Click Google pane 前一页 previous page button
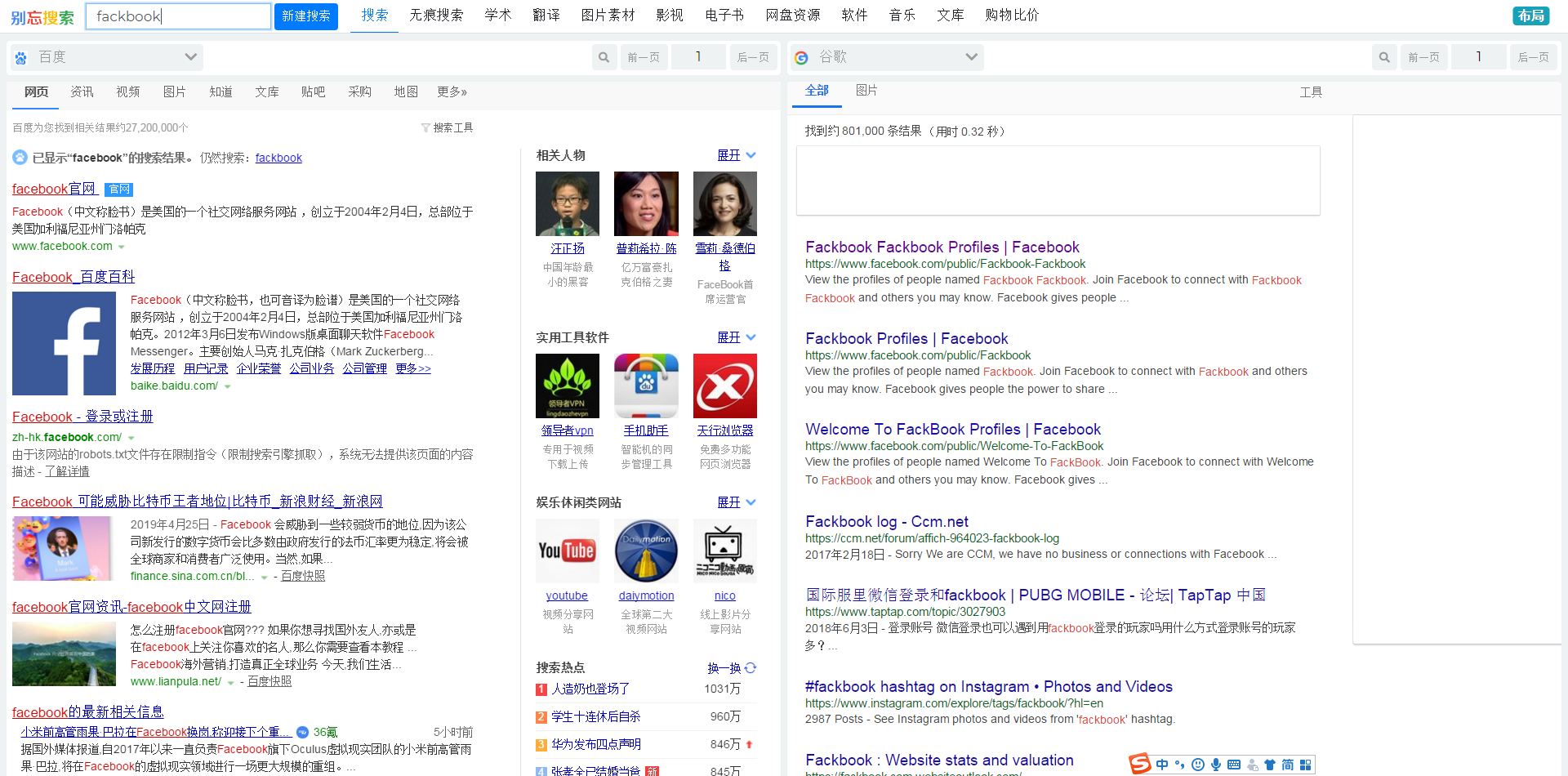This screenshot has height=776, width=1568. [1424, 57]
